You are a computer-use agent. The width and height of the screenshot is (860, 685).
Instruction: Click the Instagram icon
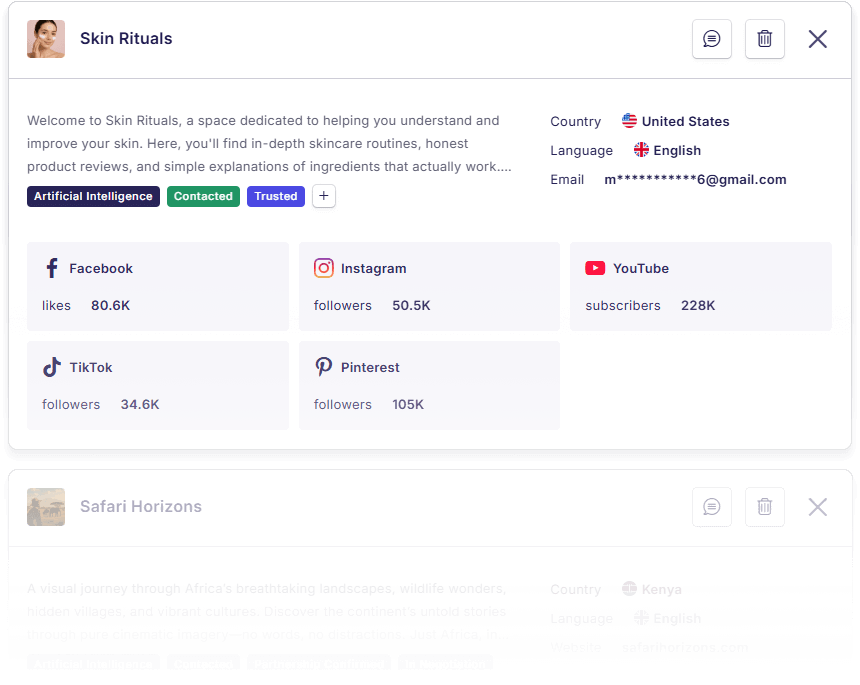point(324,268)
